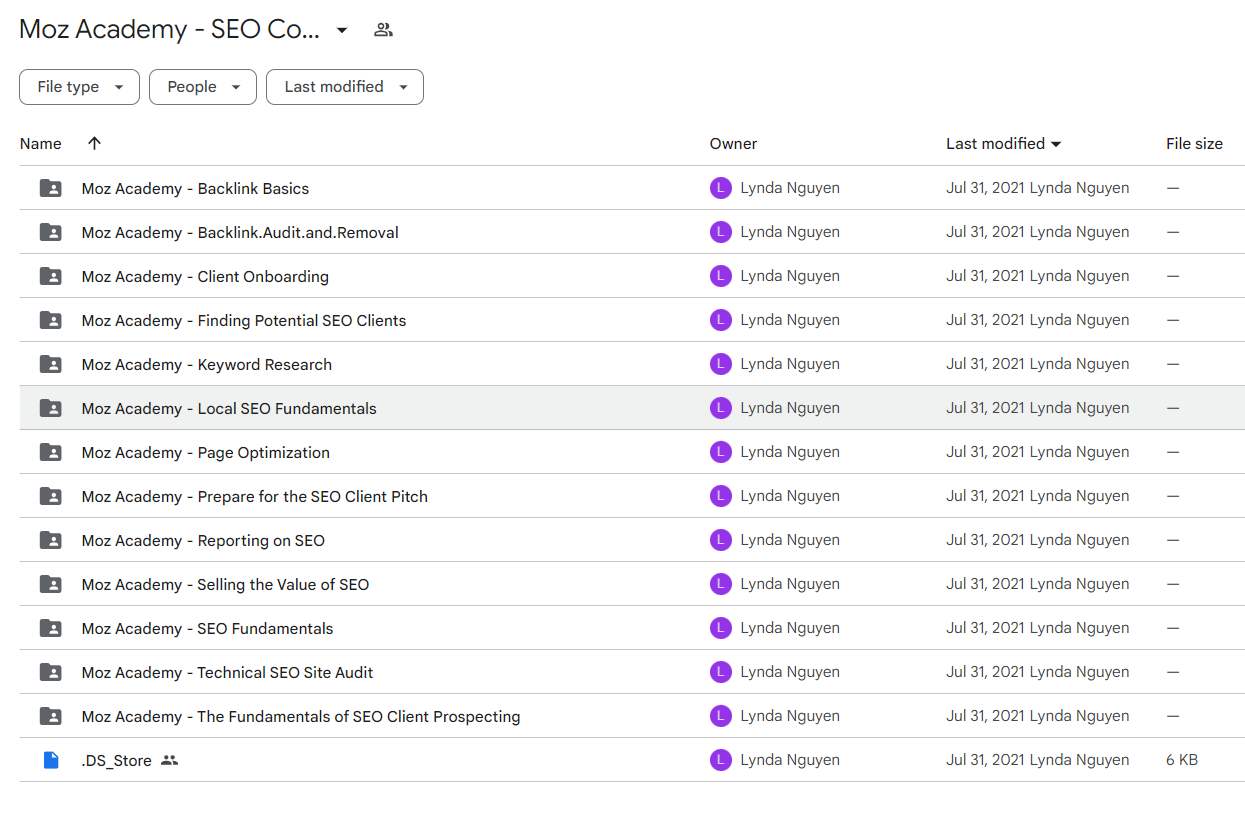Click the folder icon beside Reporting on SEO
Image resolution: width=1245 pixels, height=815 pixels.
pos(50,540)
